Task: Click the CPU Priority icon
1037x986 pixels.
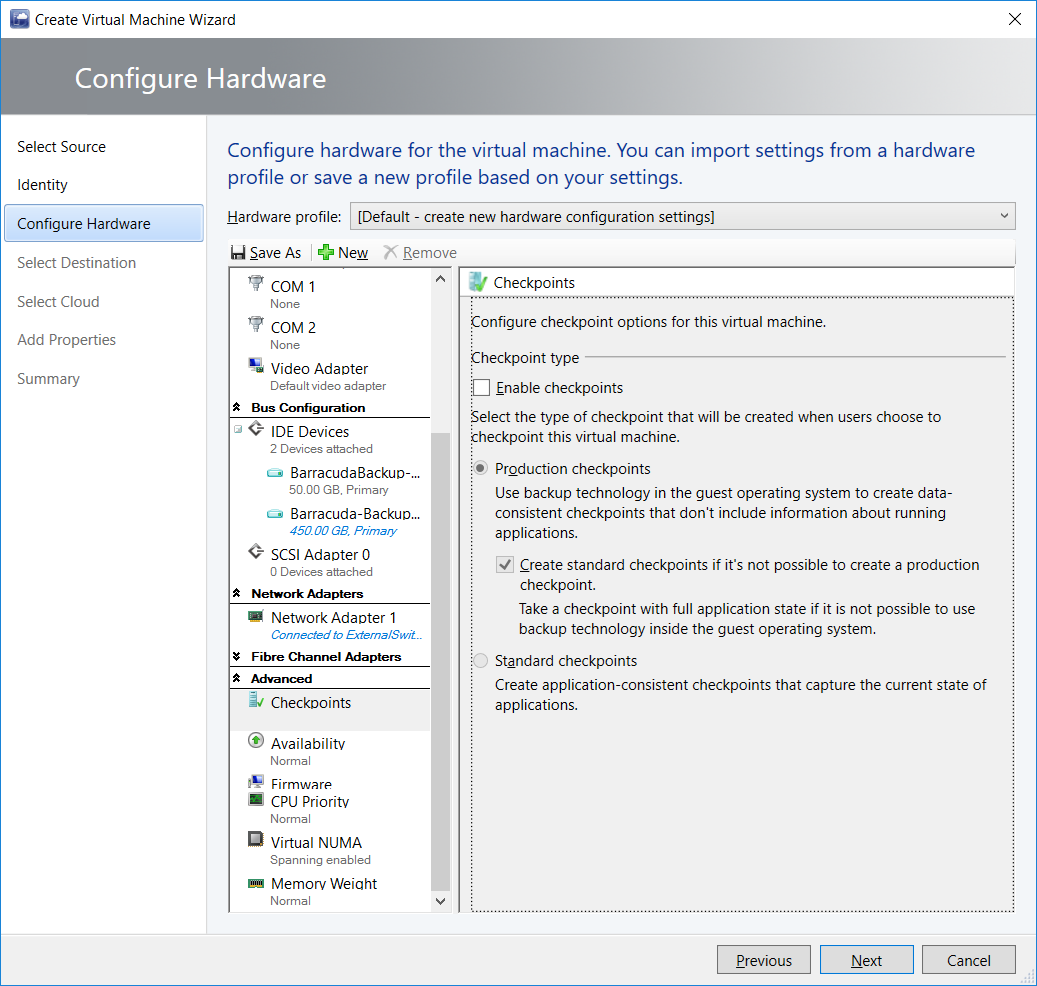Action: tap(256, 799)
